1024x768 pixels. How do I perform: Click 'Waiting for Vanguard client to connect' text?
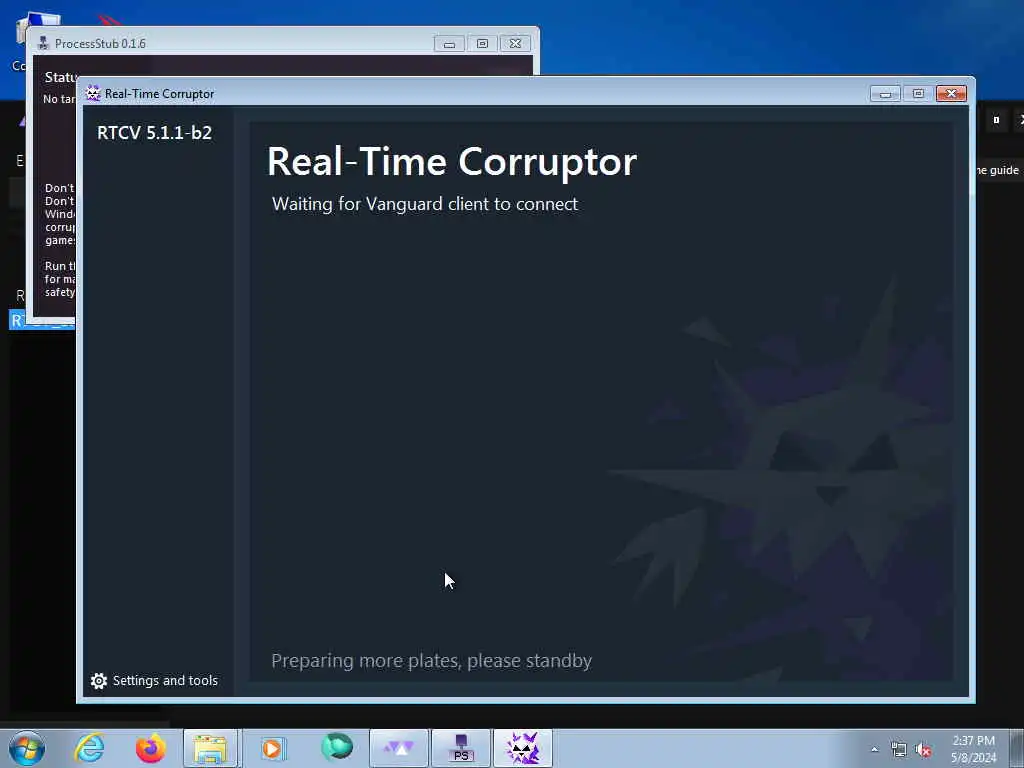coord(424,204)
